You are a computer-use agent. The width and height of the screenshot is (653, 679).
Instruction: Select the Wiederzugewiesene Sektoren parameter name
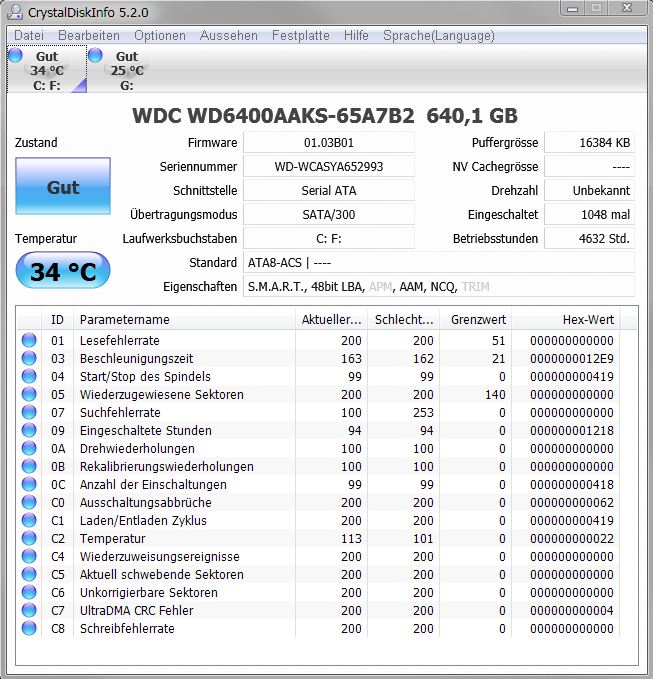point(162,394)
